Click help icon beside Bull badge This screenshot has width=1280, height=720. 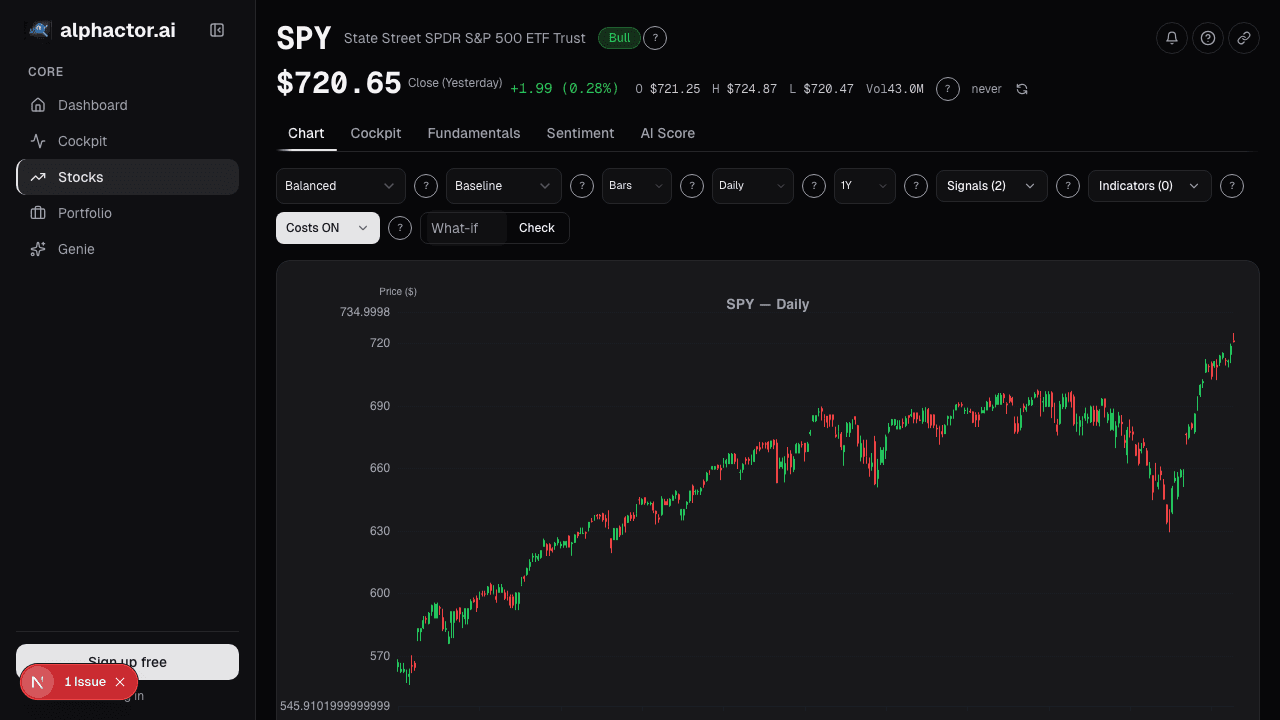coord(655,38)
